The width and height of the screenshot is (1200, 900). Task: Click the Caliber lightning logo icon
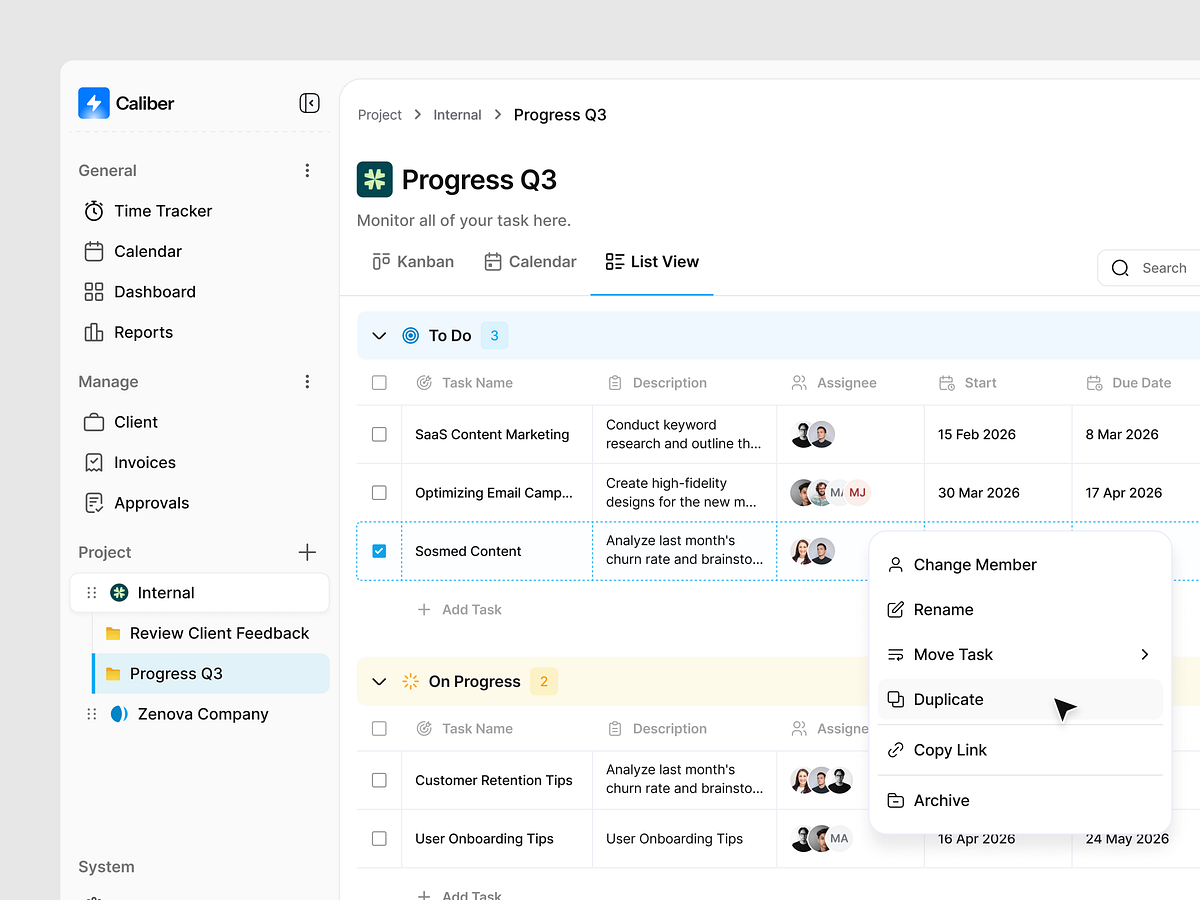[x=94, y=103]
